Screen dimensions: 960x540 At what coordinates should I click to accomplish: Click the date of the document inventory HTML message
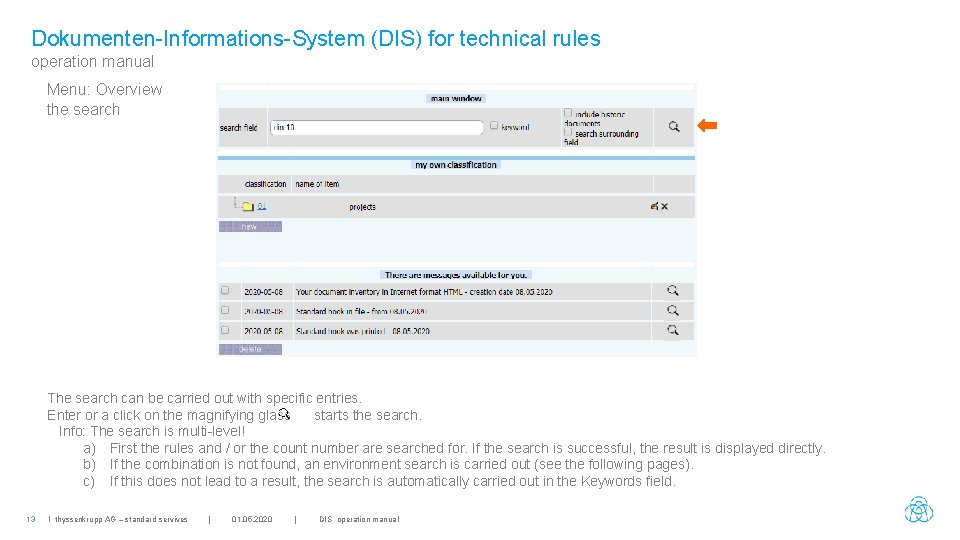[263, 292]
